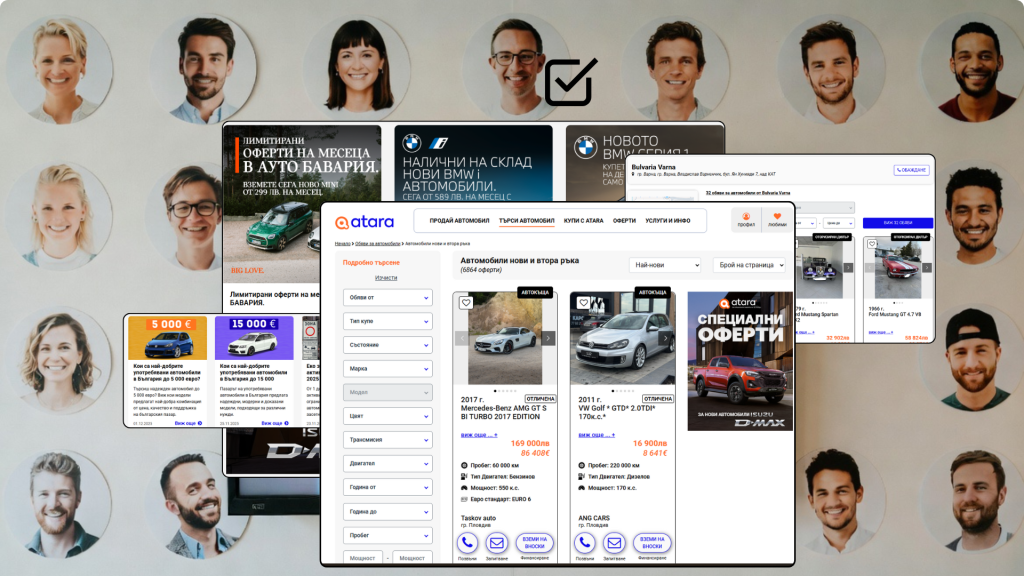
Task: Go to Обяви за автомобили breadcrumb
Action: pos(377,244)
